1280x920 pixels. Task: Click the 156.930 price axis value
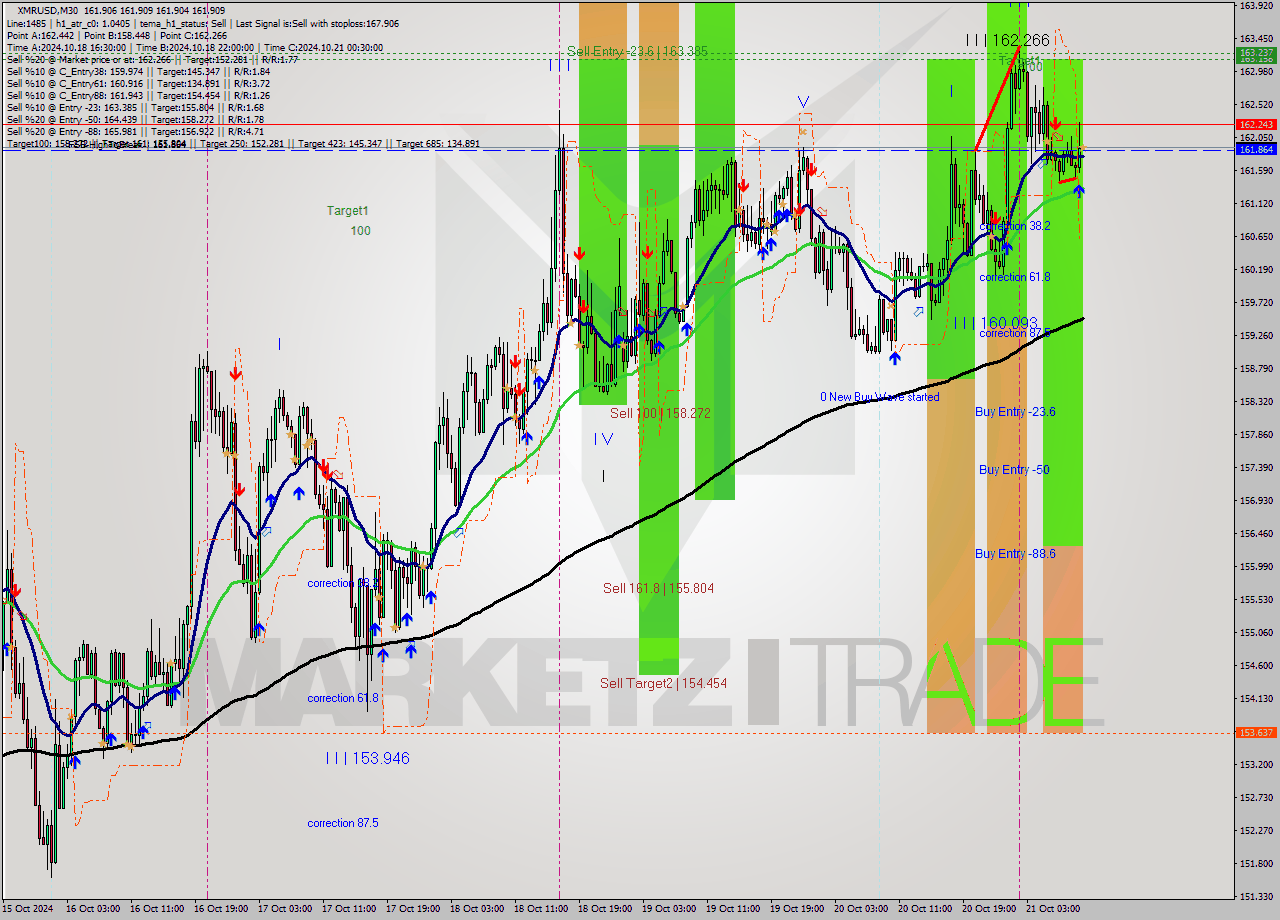pyautogui.click(x=1256, y=501)
